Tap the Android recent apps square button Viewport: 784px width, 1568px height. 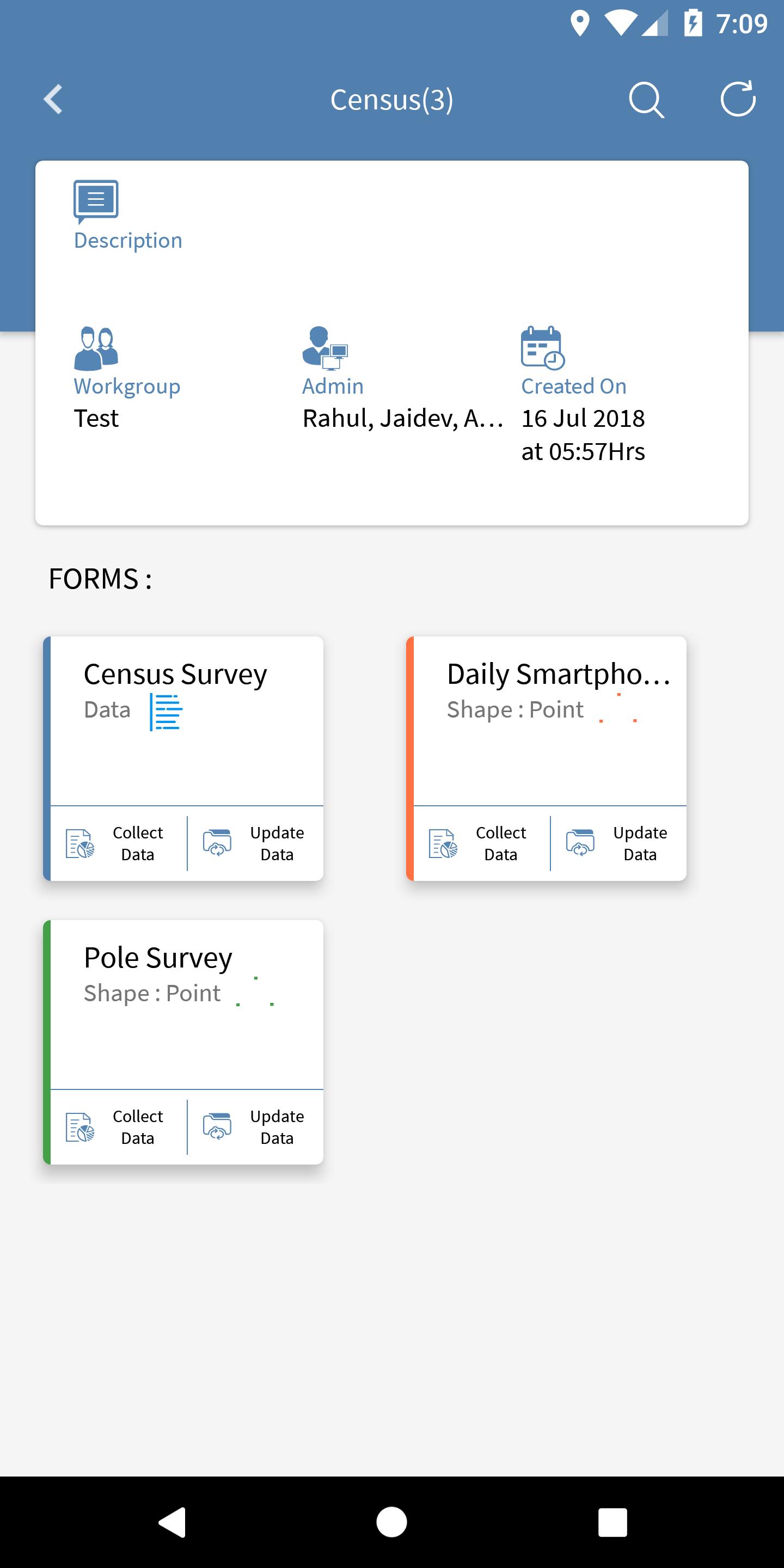click(612, 1522)
